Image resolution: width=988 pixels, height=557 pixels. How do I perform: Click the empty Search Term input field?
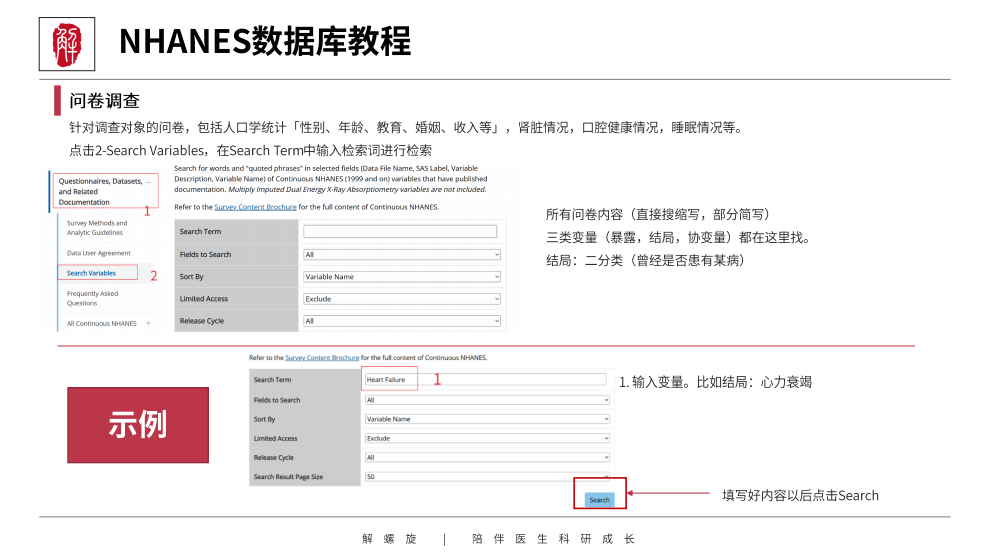[400, 231]
